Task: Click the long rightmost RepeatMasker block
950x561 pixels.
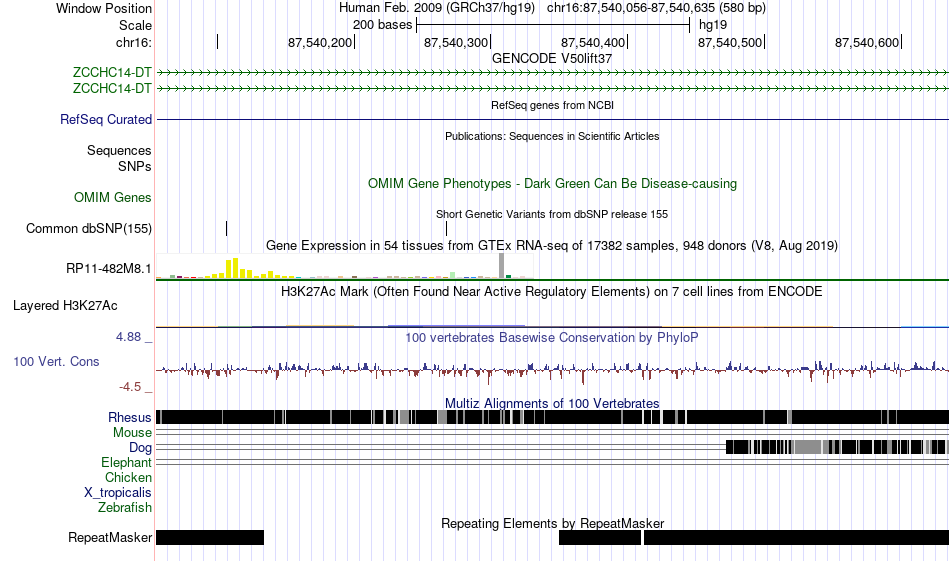Action: pyautogui.click(x=796, y=537)
